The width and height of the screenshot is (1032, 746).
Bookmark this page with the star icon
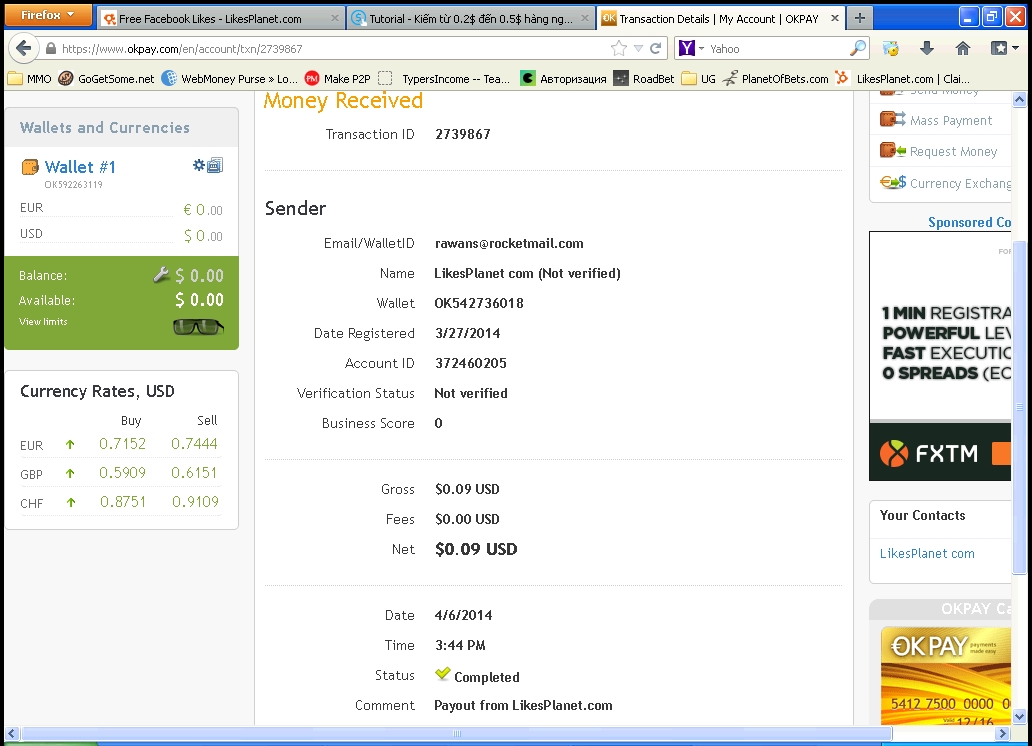point(619,48)
